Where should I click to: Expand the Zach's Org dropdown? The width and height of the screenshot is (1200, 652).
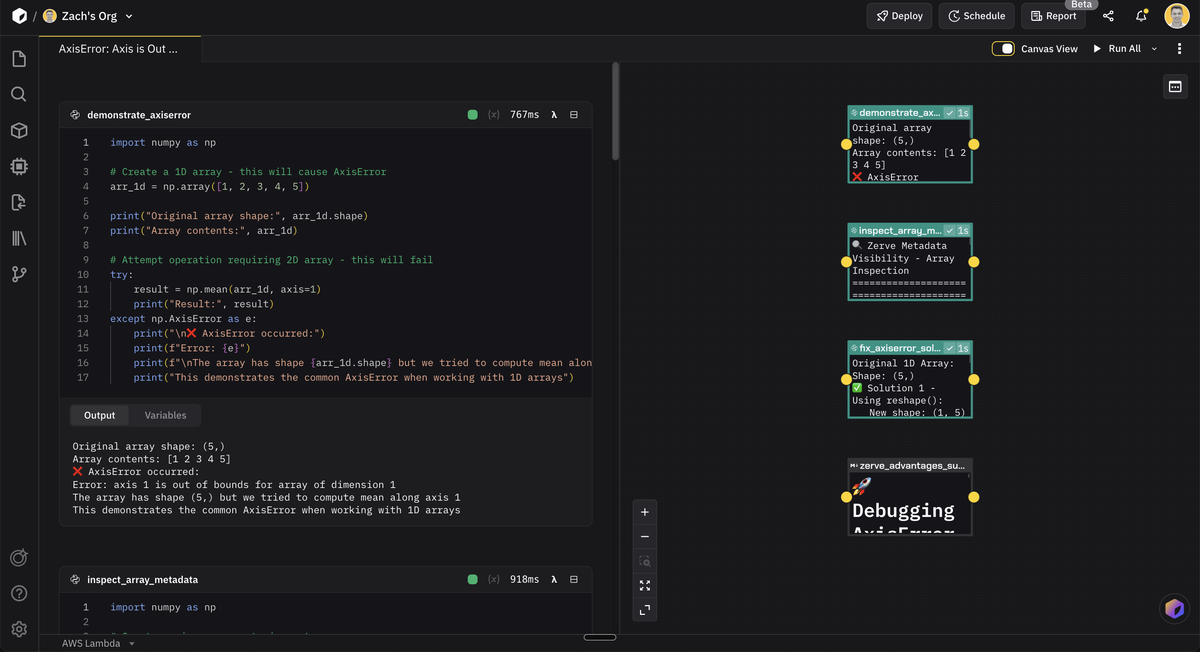[x=128, y=16]
